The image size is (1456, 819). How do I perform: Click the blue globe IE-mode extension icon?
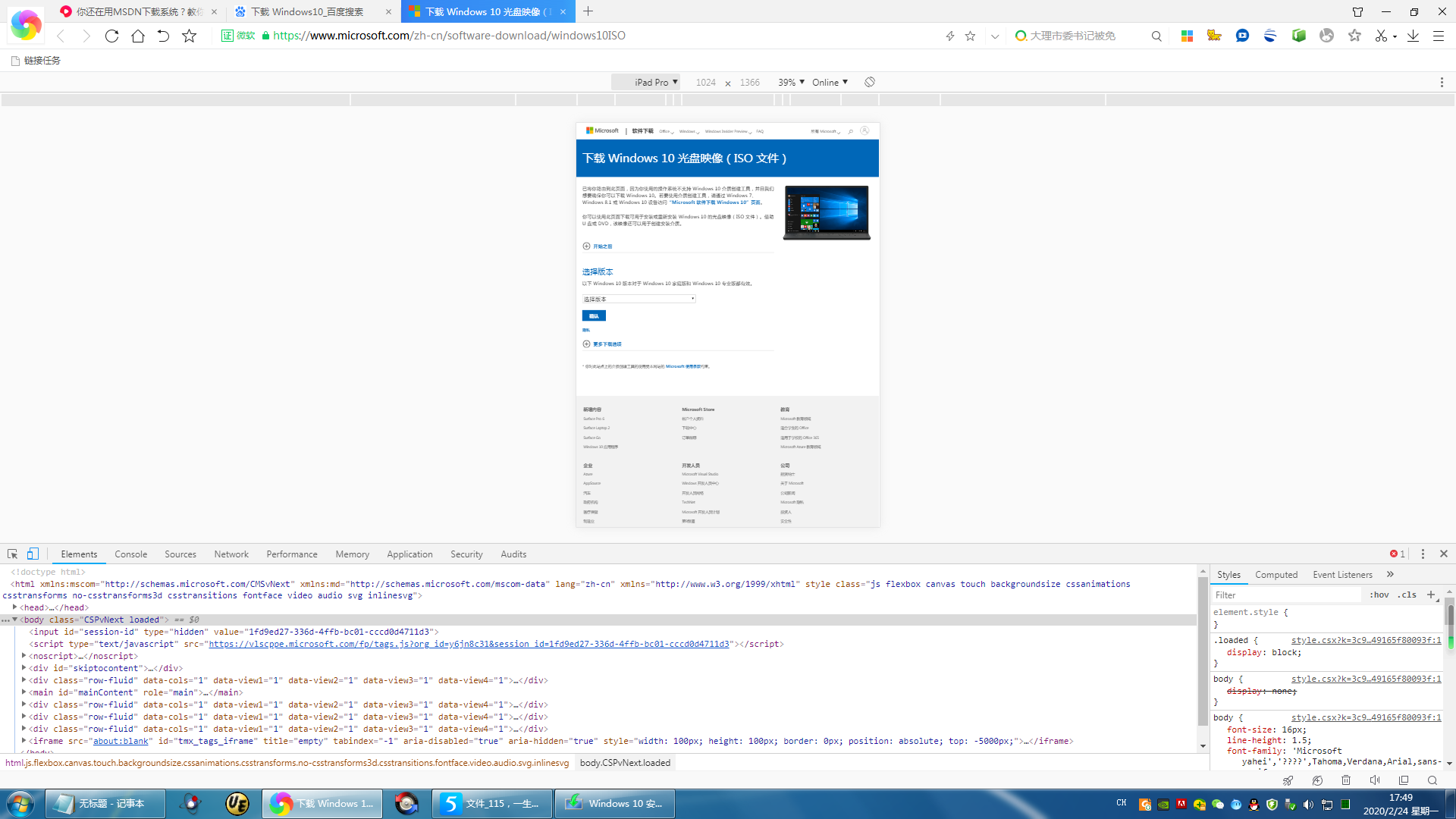1270,36
